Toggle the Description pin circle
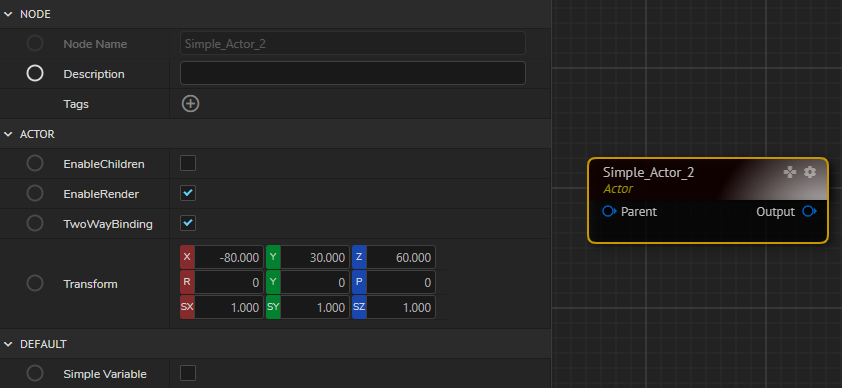 (35, 74)
